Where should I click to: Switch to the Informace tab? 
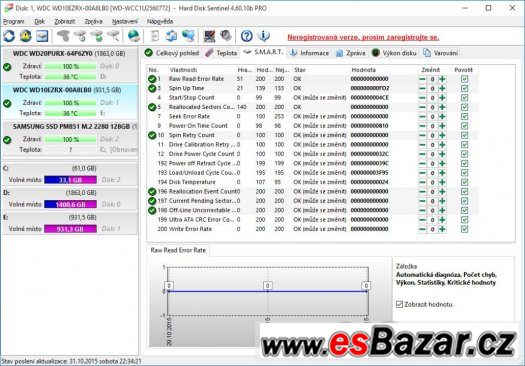coord(309,53)
